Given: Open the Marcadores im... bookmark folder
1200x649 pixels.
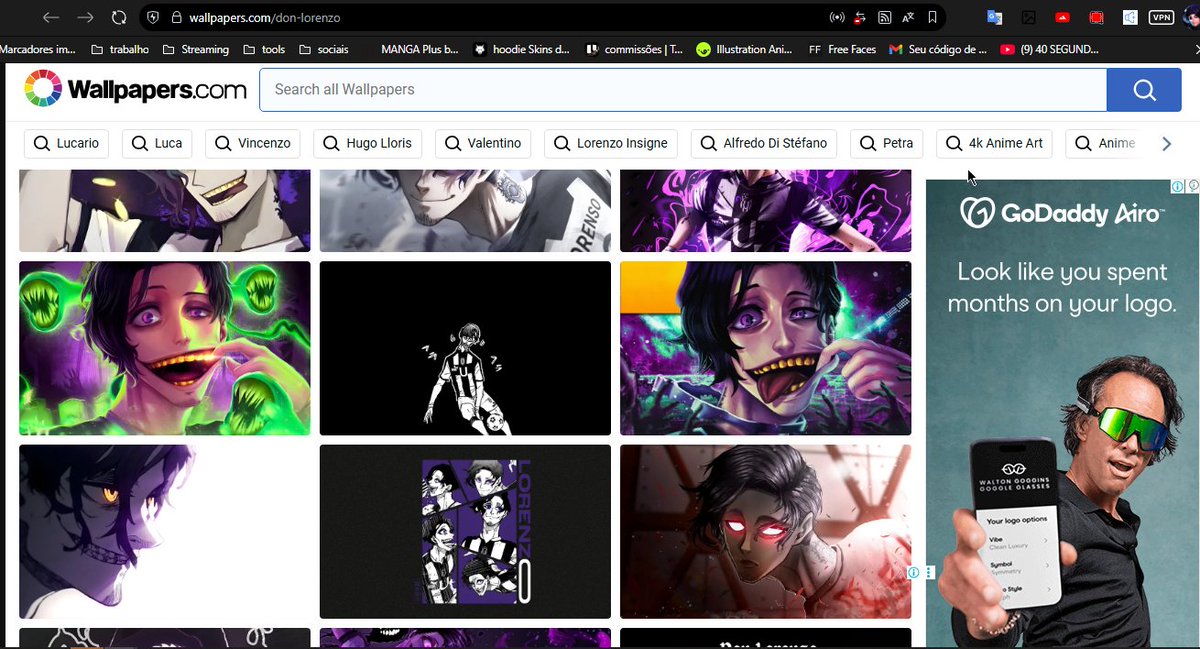Looking at the screenshot, I should 38,49.
